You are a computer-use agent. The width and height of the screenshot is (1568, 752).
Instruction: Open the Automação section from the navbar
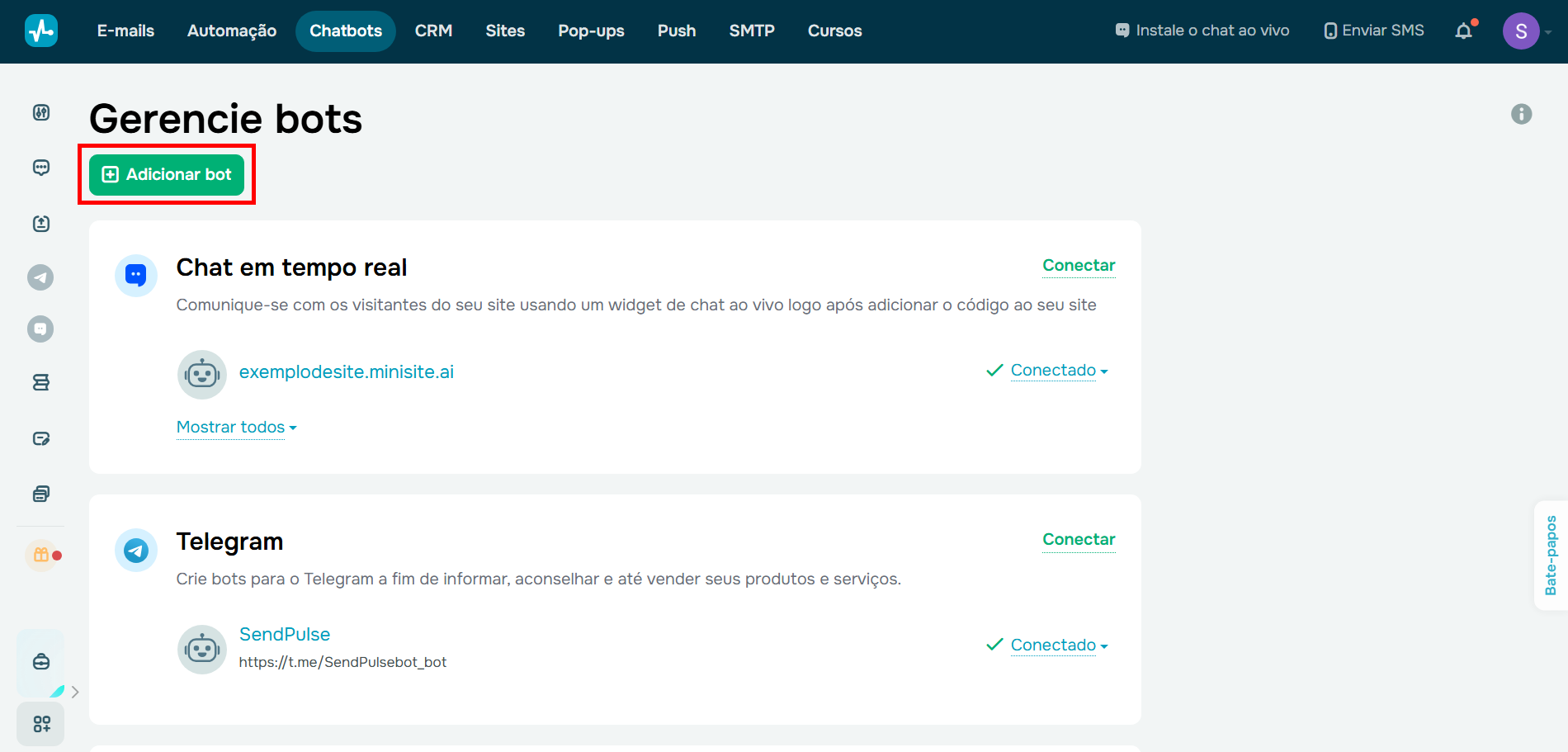[x=231, y=31]
